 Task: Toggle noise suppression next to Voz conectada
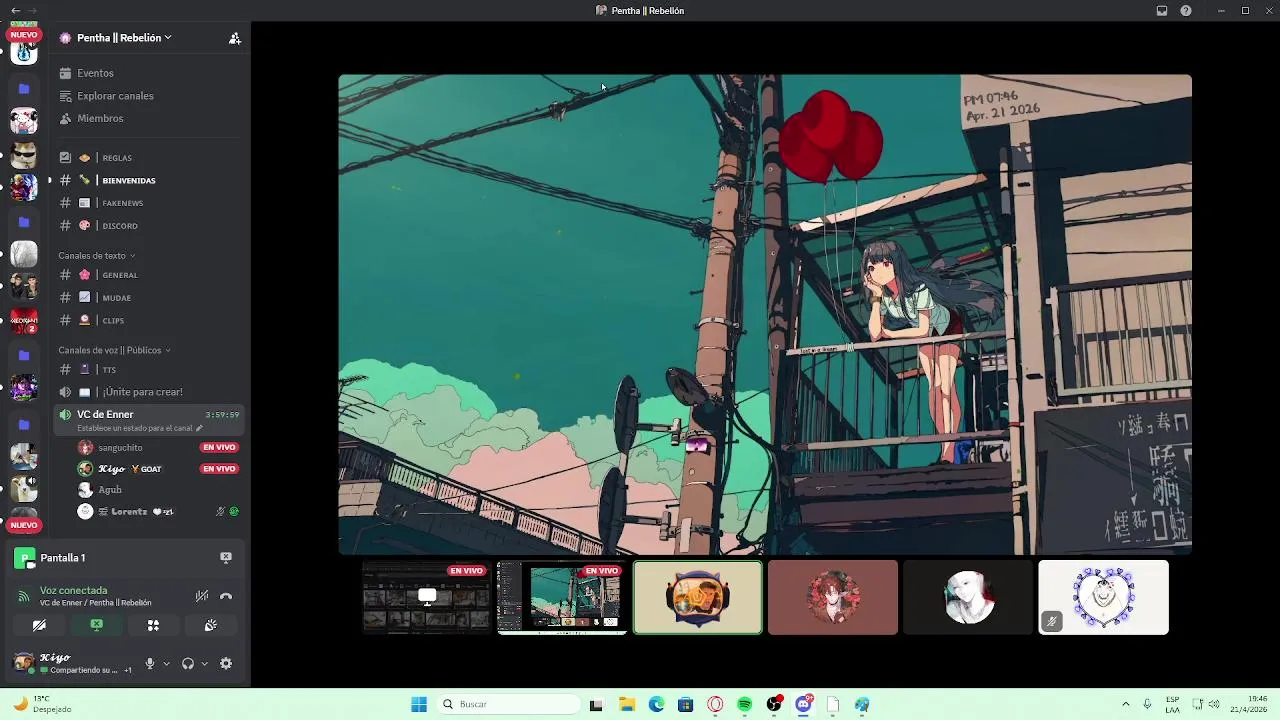(202, 596)
